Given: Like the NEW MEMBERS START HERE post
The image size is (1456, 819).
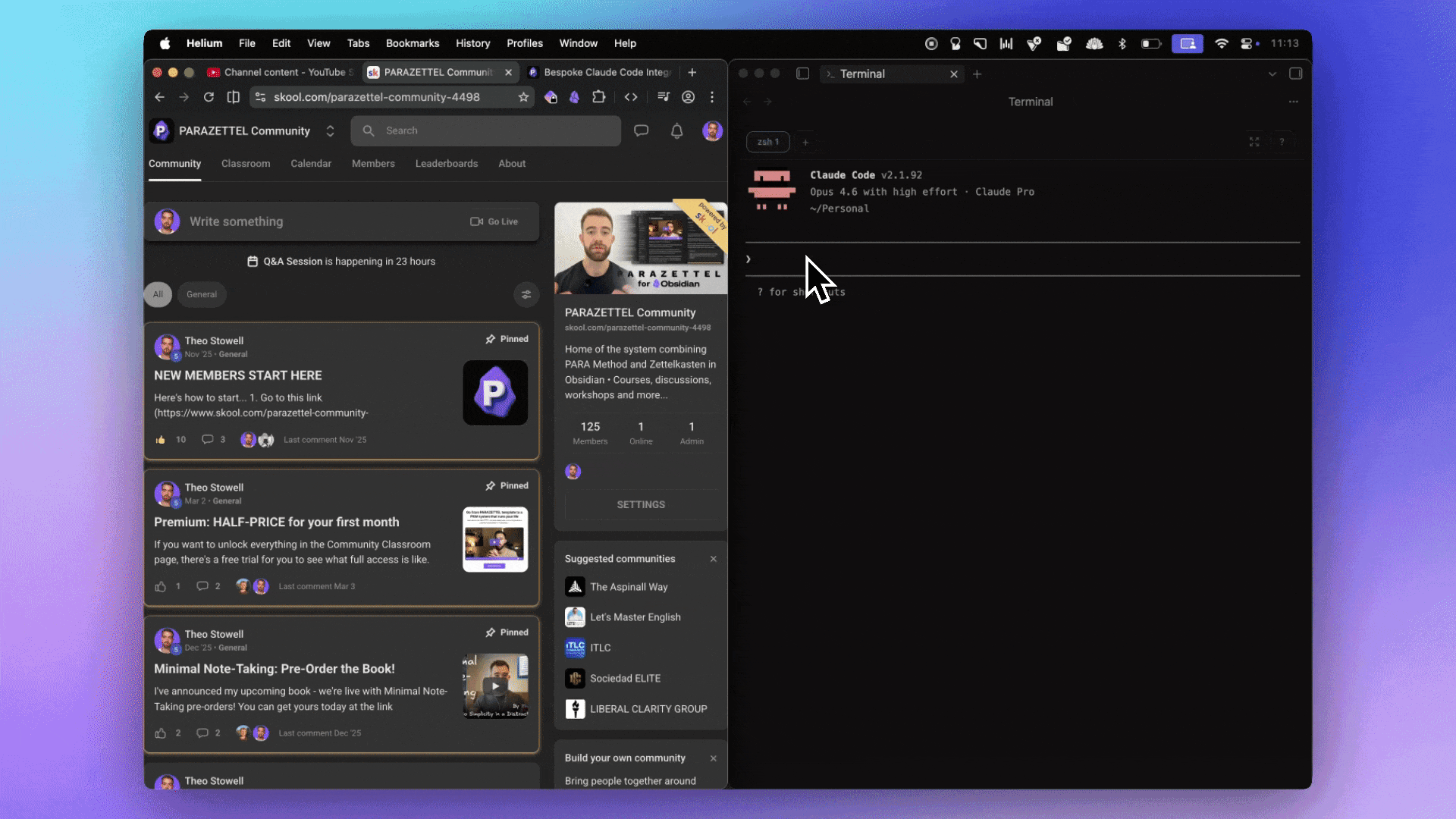Looking at the screenshot, I should pos(161,439).
